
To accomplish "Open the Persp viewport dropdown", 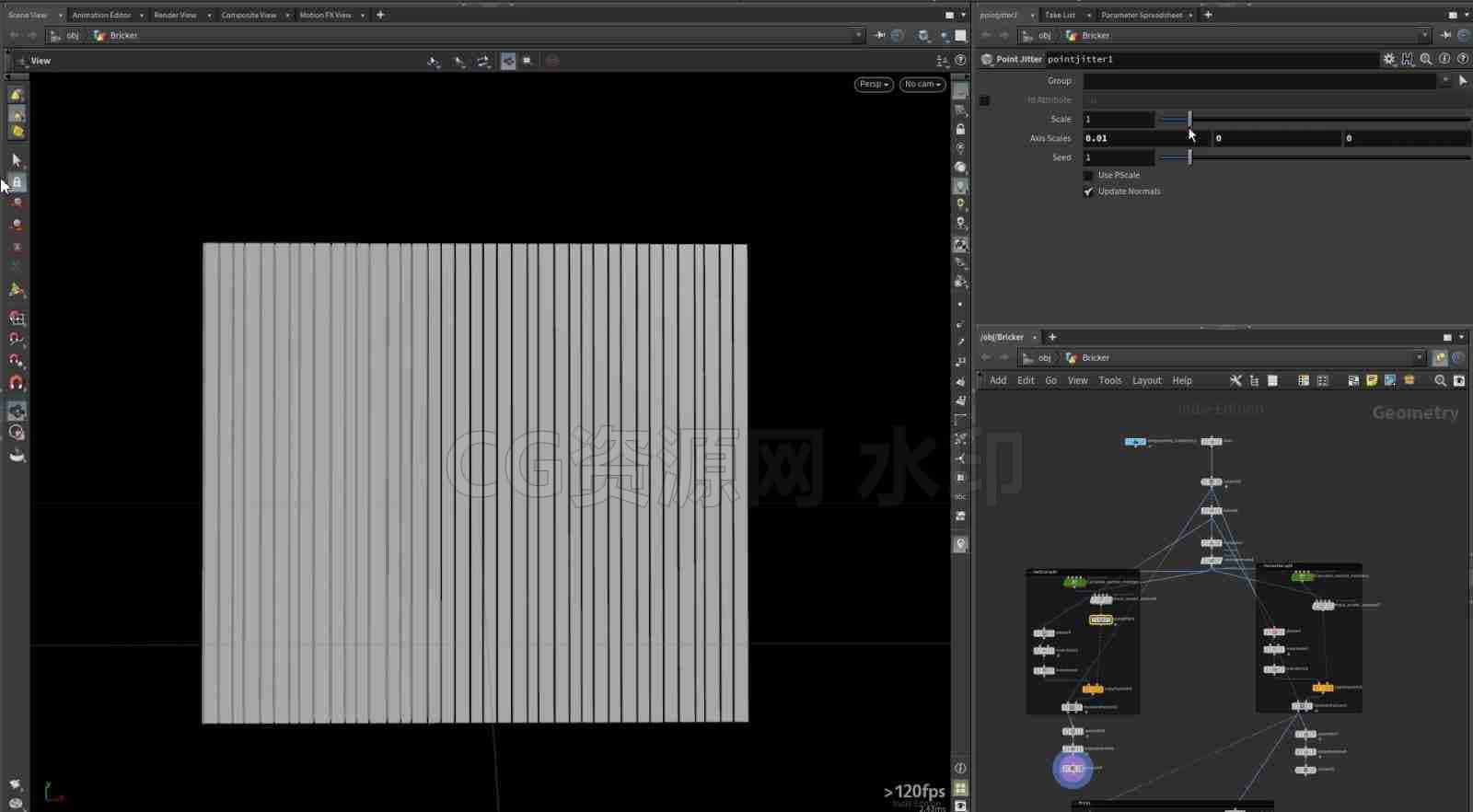I will click(x=873, y=84).
